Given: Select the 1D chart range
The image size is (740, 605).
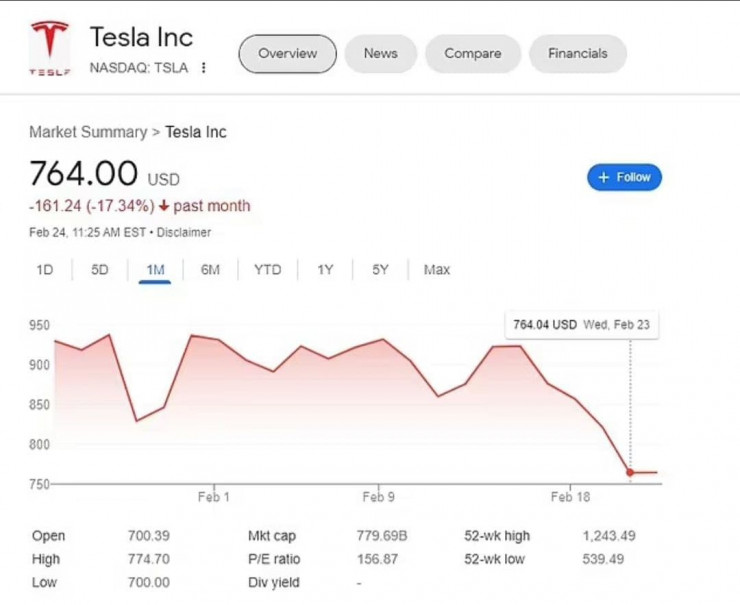Looking at the screenshot, I should (x=45, y=270).
